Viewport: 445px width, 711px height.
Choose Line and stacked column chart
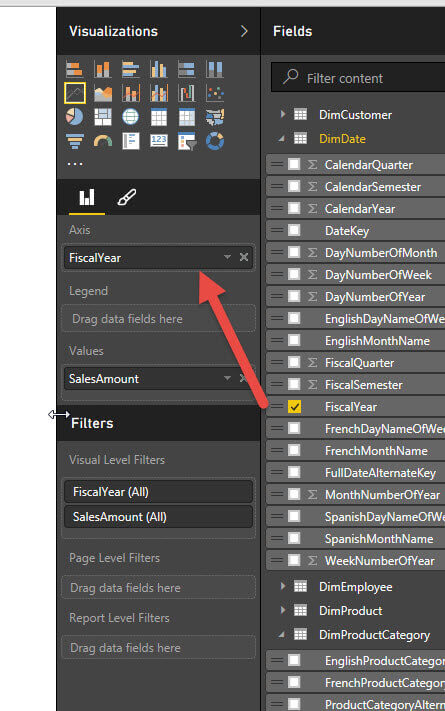pyautogui.click(x=131, y=93)
